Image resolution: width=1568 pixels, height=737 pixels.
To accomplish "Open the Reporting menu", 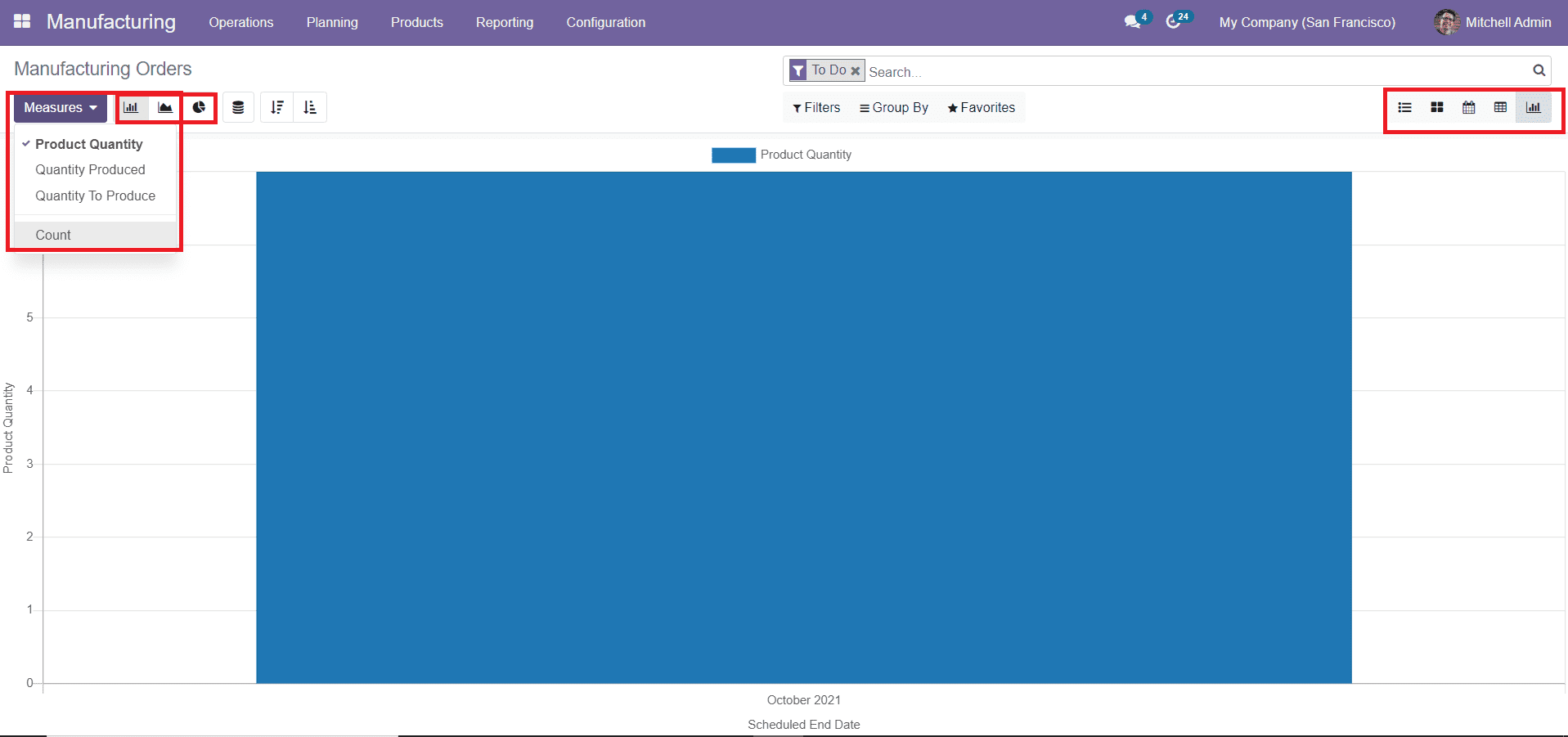I will pyautogui.click(x=504, y=22).
